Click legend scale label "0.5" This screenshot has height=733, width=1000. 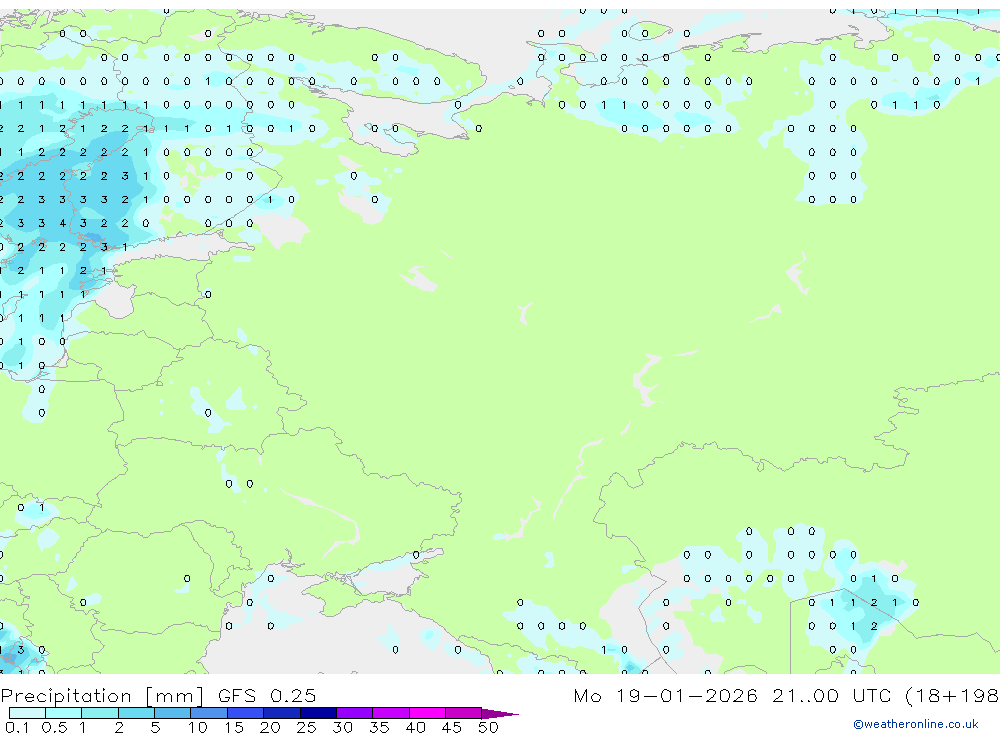tap(54, 727)
